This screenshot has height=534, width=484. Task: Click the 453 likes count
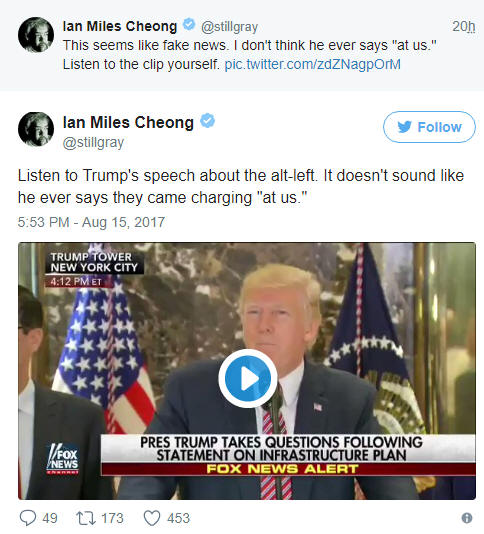178,518
